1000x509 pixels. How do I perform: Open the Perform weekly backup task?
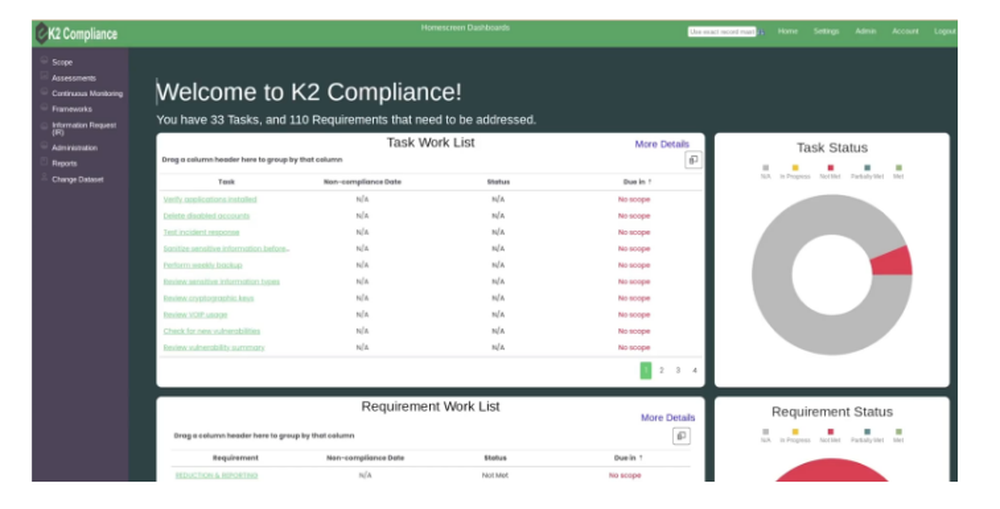pos(203,265)
